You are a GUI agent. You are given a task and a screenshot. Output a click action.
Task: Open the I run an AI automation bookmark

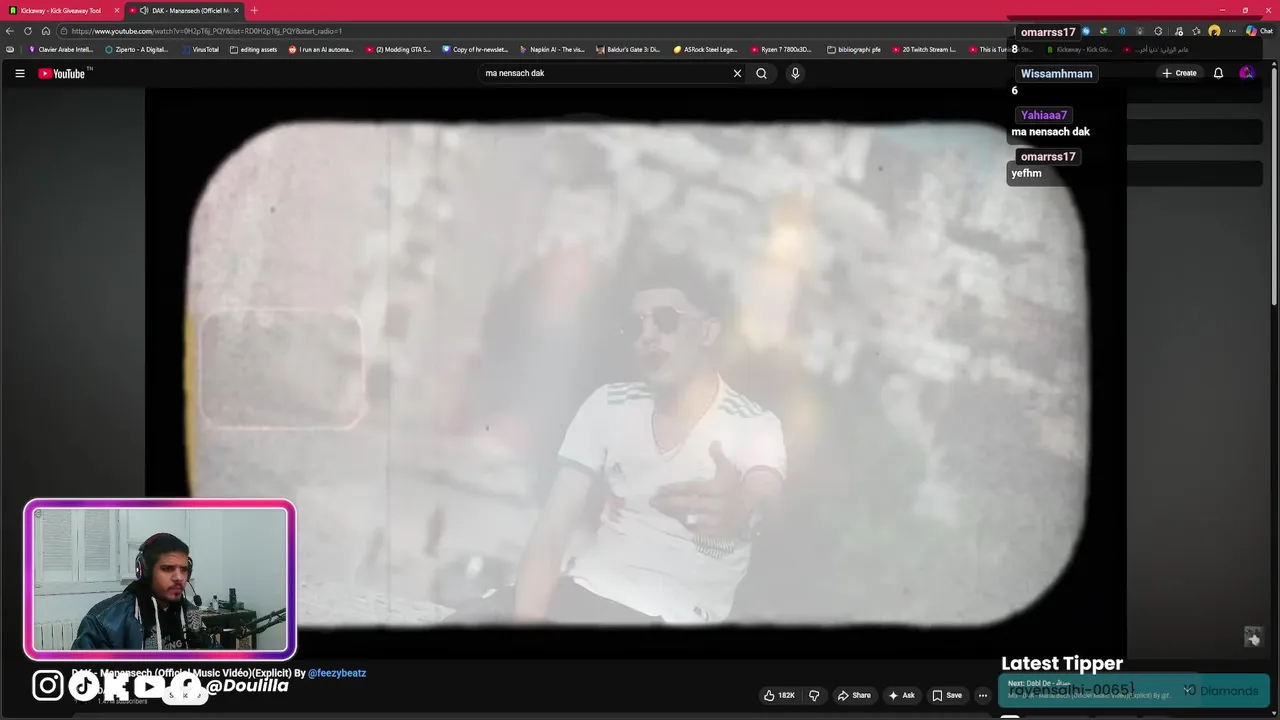pyautogui.click(x=321, y=49)
